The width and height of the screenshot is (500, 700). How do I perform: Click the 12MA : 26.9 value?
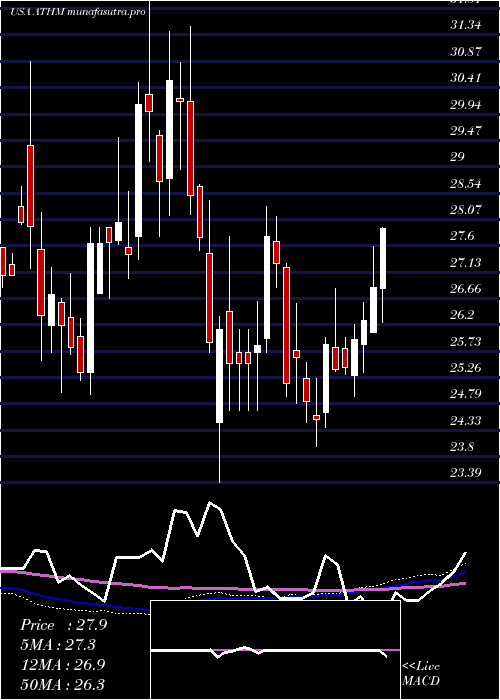pyautogui.click(x=62, y=664)
